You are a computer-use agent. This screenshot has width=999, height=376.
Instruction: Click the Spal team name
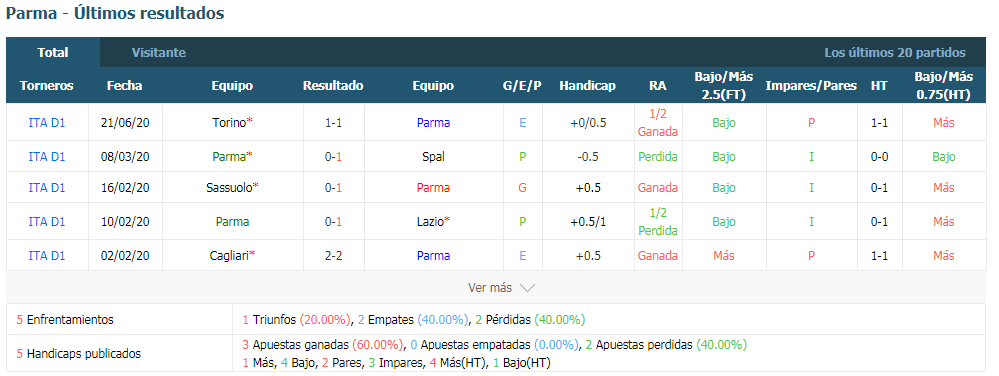(x=433, y=156)
